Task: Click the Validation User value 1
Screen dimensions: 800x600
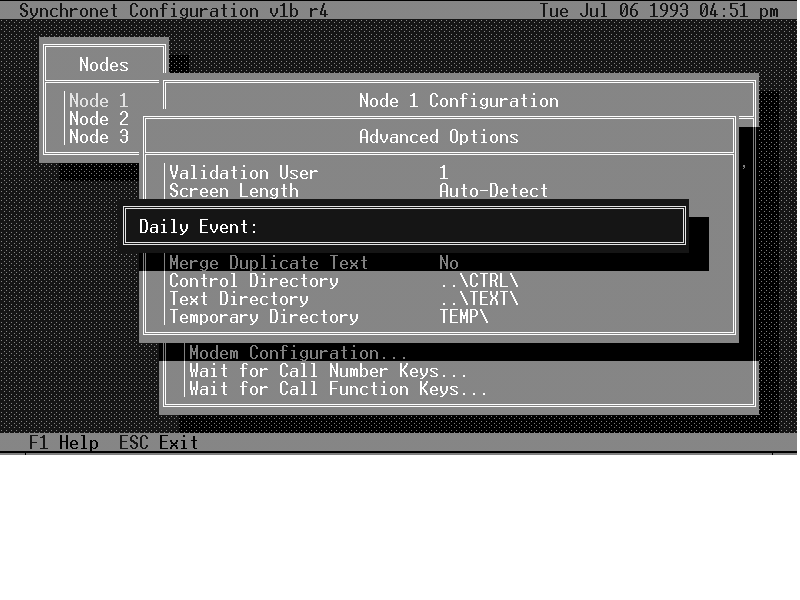Action: 443,173
